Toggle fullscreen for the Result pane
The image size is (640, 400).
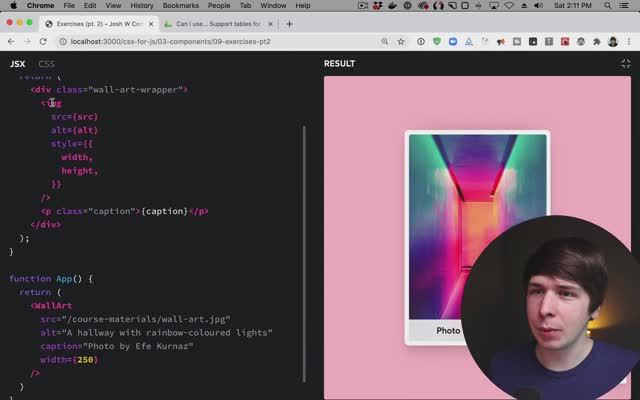pyautogui.click(x=626, y=64)
